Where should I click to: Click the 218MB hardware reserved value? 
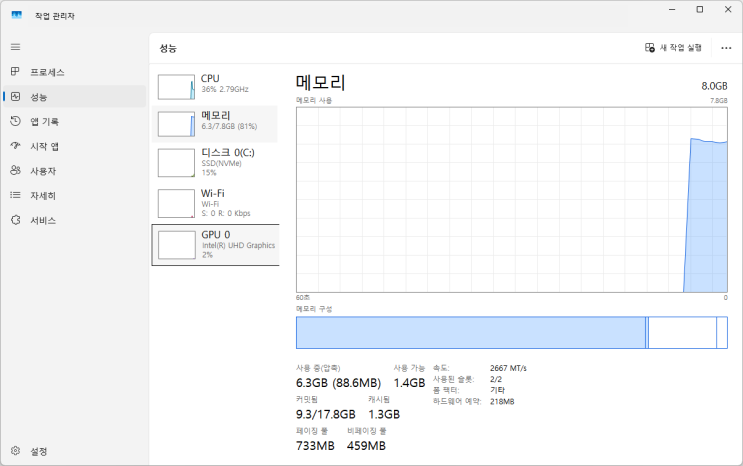coord(502,402)
